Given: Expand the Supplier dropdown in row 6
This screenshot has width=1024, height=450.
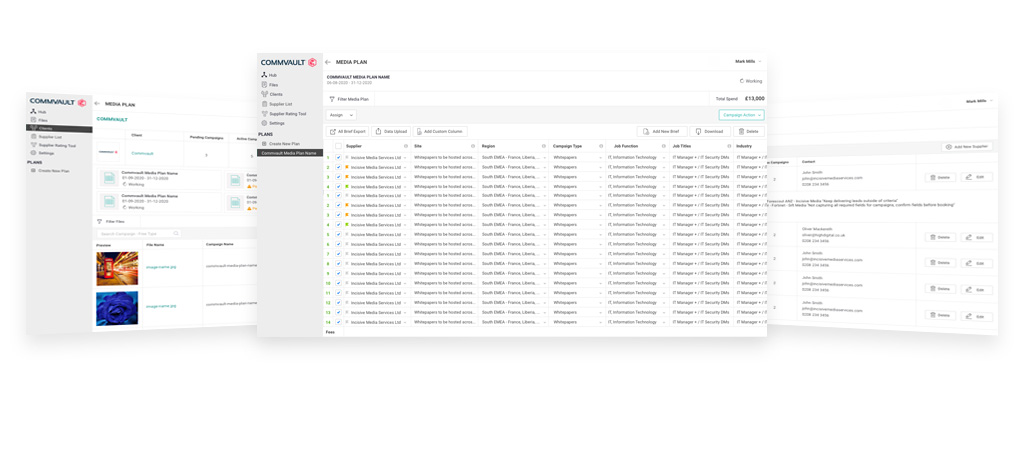Looking at the screenshot, I should pos(406,244).
